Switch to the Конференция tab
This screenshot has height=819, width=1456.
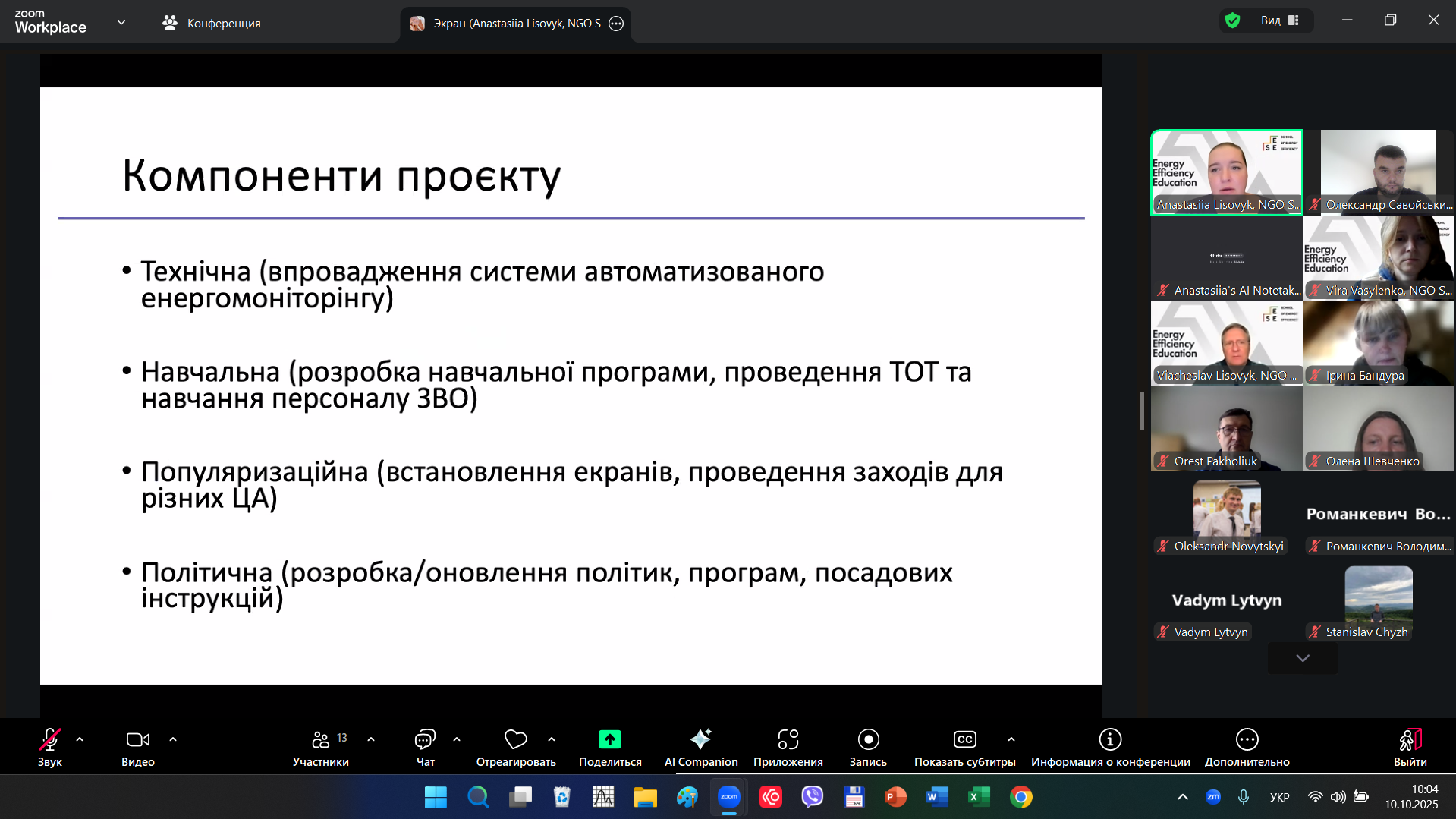[x=212, y=23]
